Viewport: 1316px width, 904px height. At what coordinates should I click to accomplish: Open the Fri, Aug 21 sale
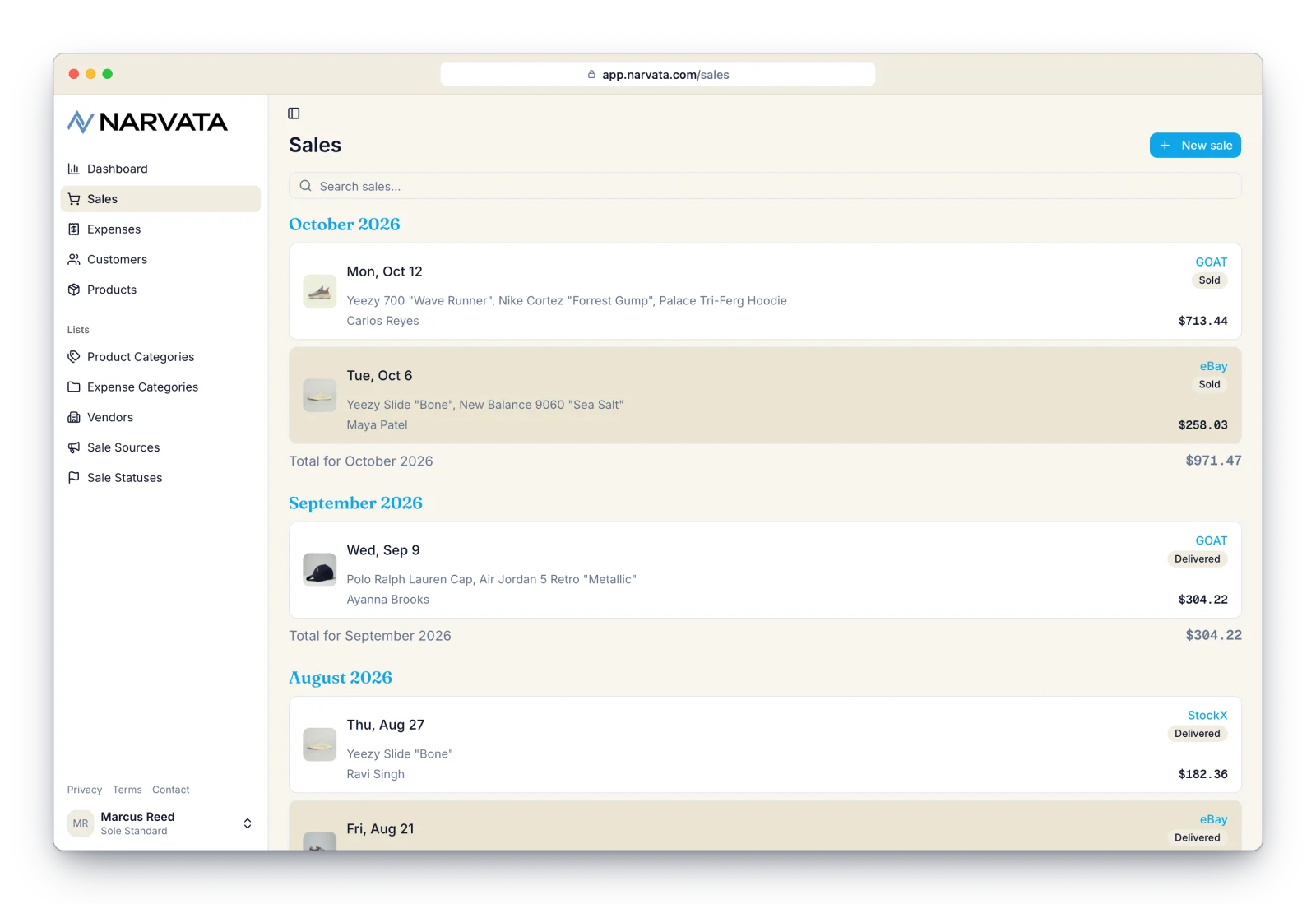pyautogui.click(x=765, y=826)
